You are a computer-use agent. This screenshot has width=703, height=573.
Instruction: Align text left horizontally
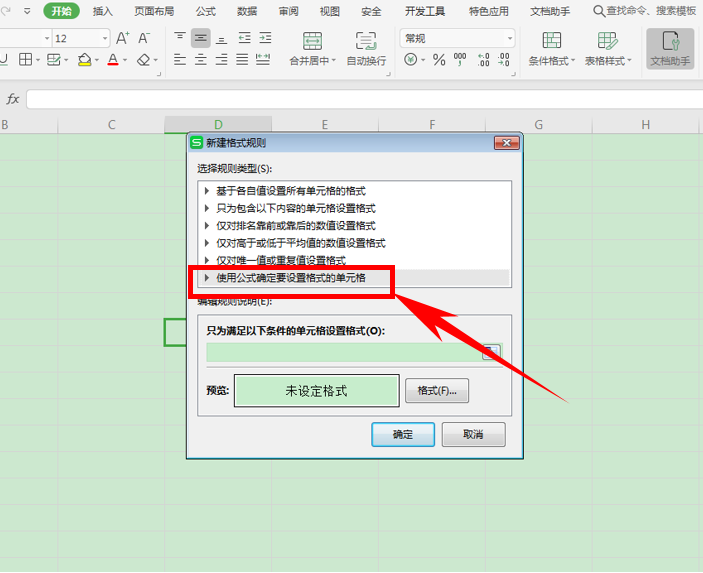point(180,60)
